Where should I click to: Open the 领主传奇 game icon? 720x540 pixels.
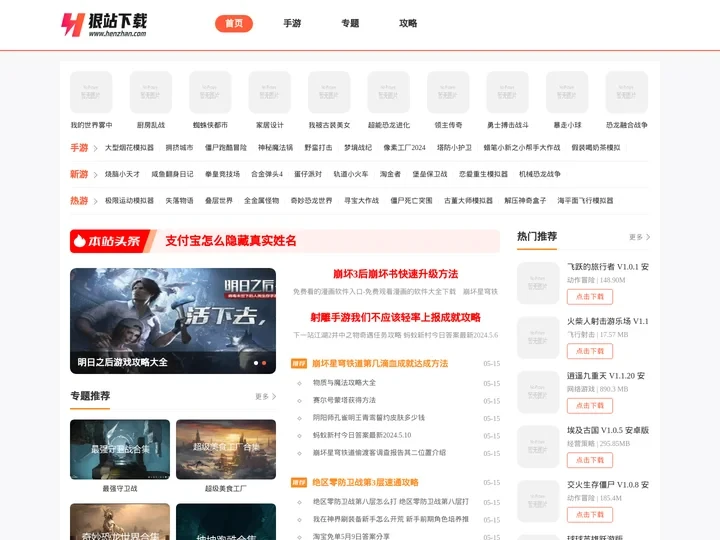point(448,92)
